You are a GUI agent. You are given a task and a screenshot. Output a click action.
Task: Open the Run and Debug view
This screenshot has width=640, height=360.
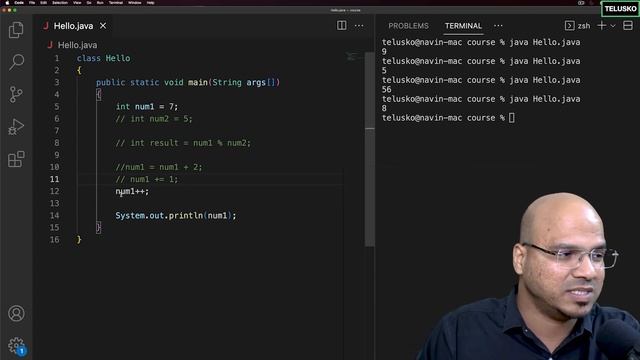click(16, 127)
